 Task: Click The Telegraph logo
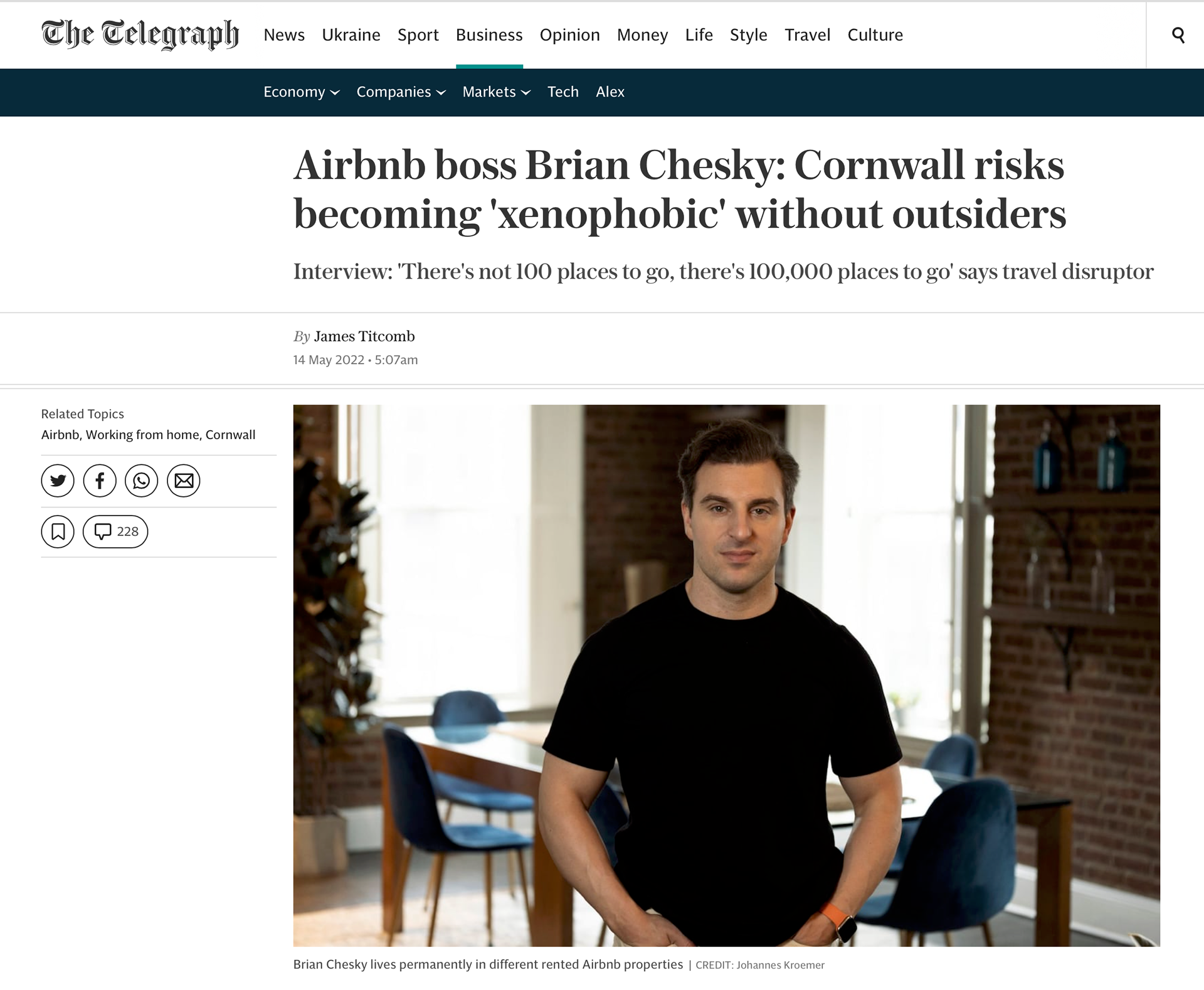coord(140,34)
